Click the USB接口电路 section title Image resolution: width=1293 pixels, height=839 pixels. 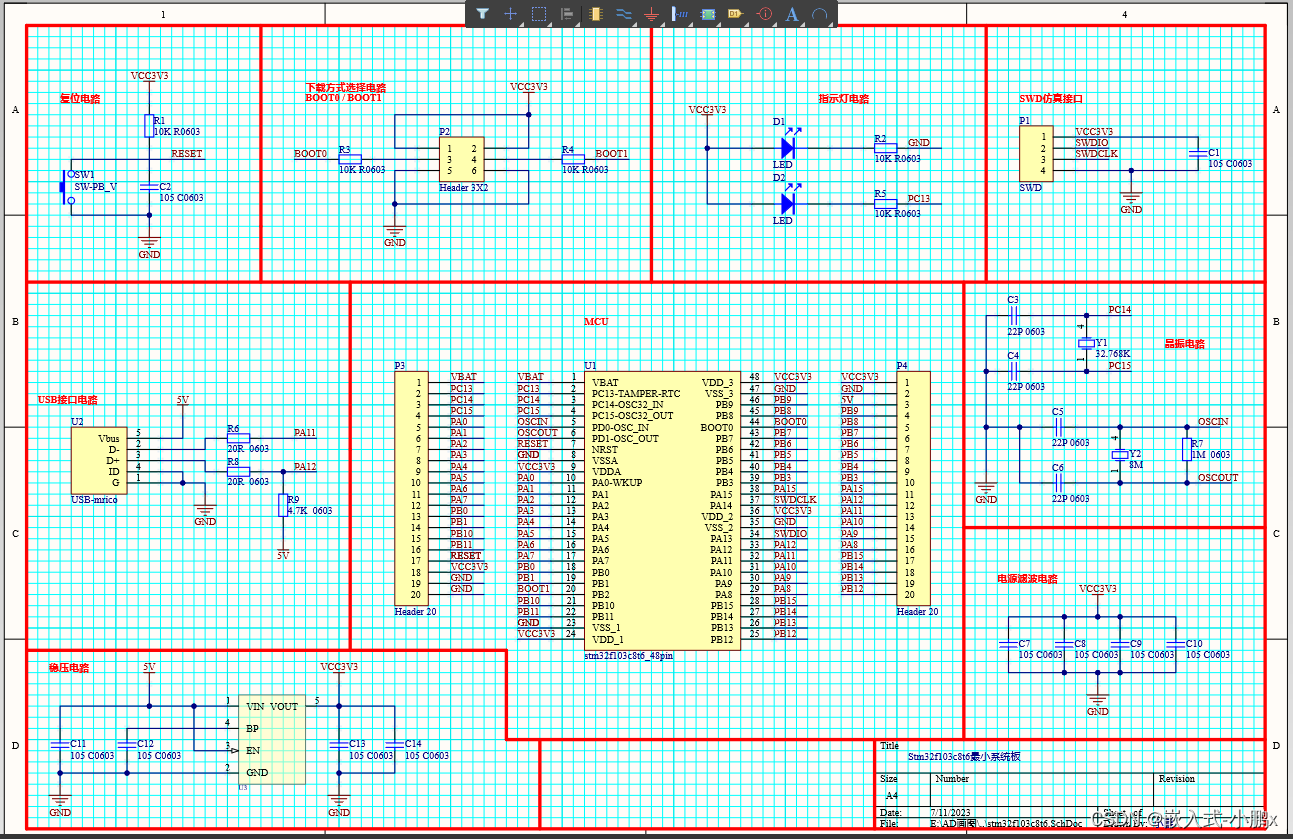click(x=67, y=400)
